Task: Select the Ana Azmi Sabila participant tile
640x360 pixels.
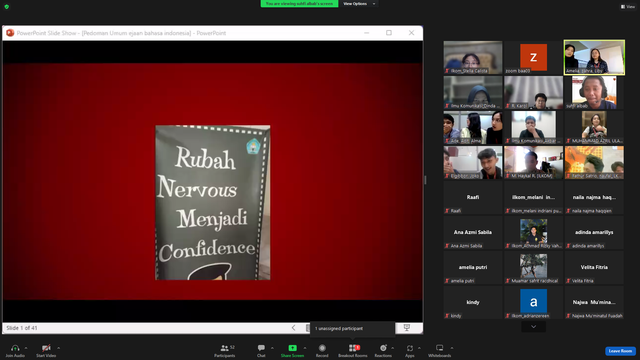Action: point(473,233)
